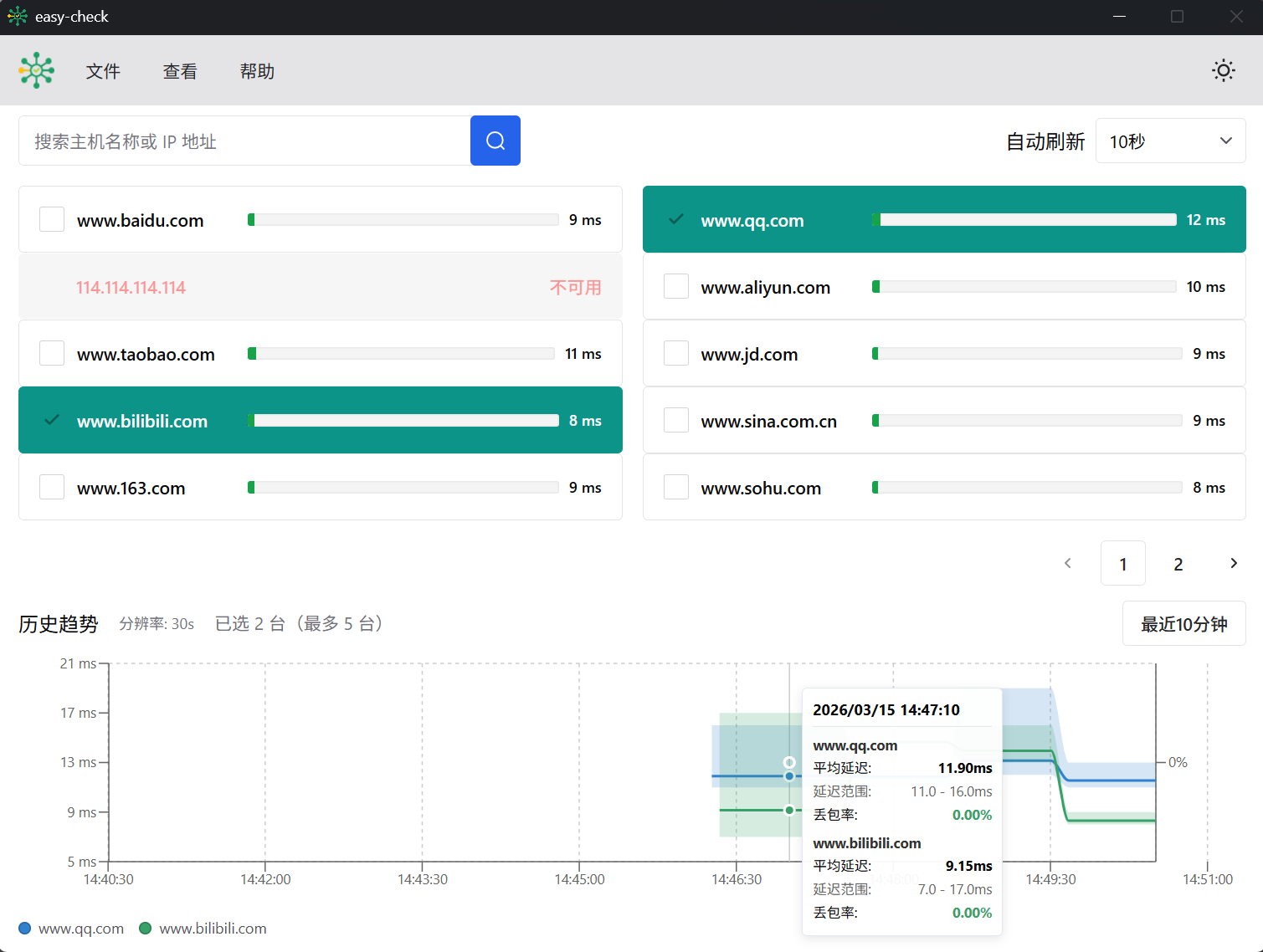
Task: Click the 分辨率: 30s label
Action: click(157, 624)
